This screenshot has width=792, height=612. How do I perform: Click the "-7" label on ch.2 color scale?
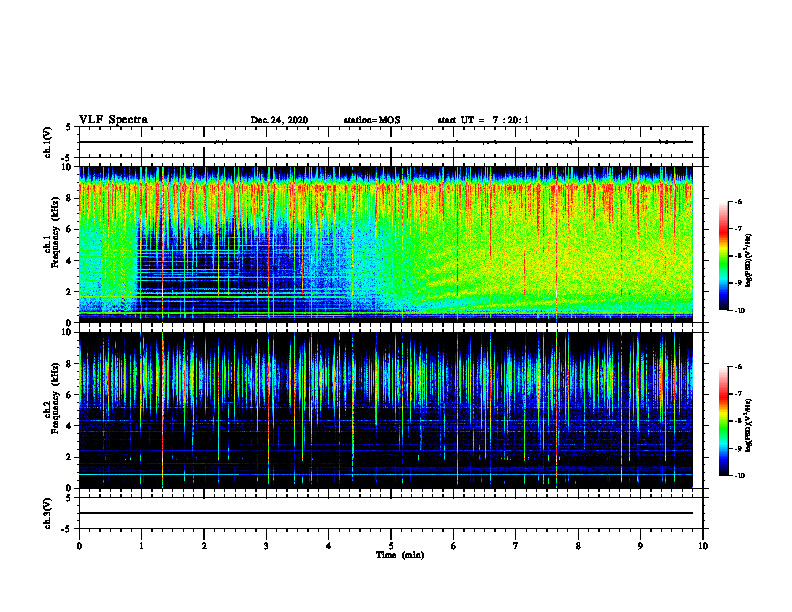click(x=738, y=394)
